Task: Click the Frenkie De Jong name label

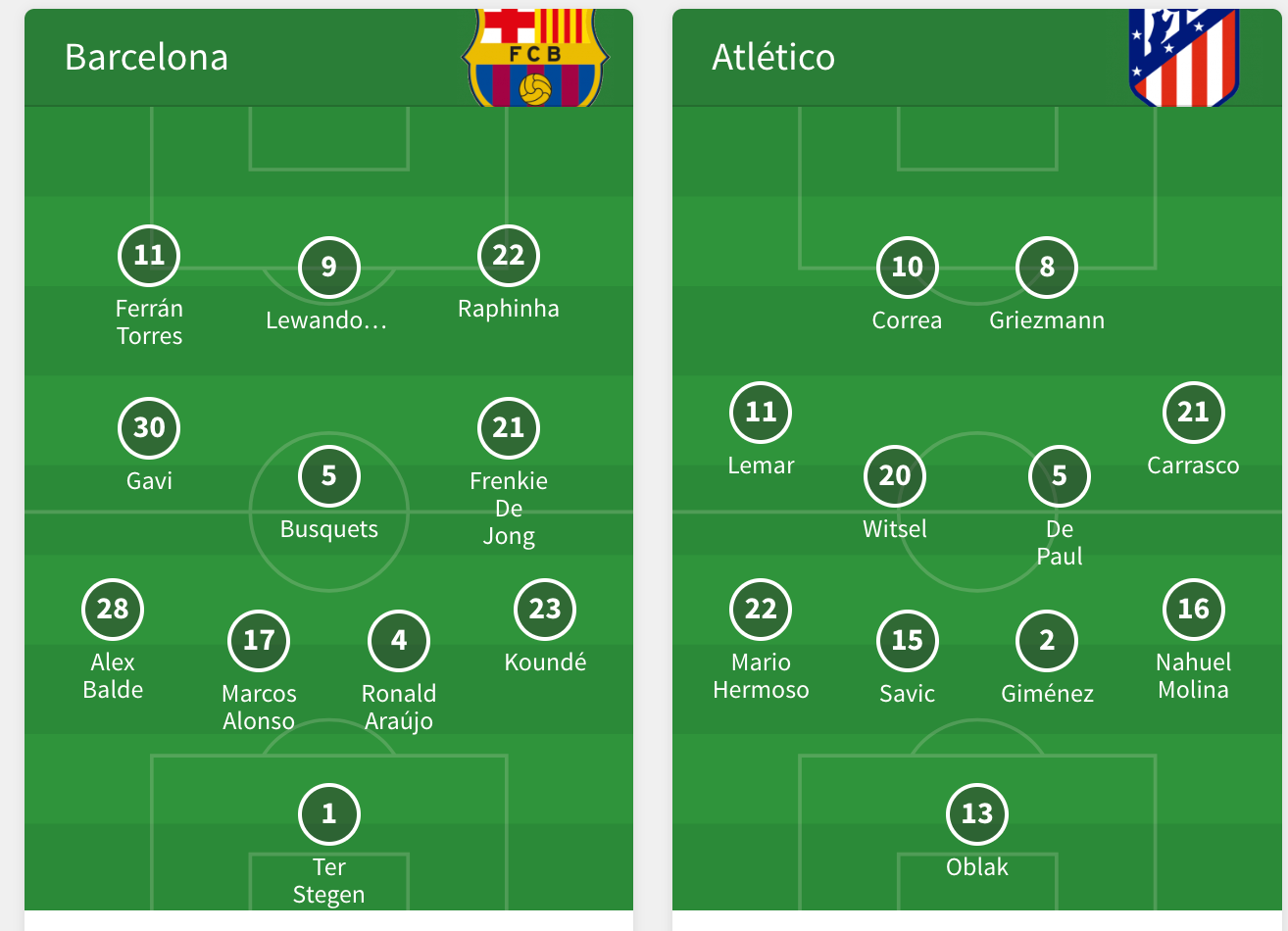Action: [x=509, y=509]
